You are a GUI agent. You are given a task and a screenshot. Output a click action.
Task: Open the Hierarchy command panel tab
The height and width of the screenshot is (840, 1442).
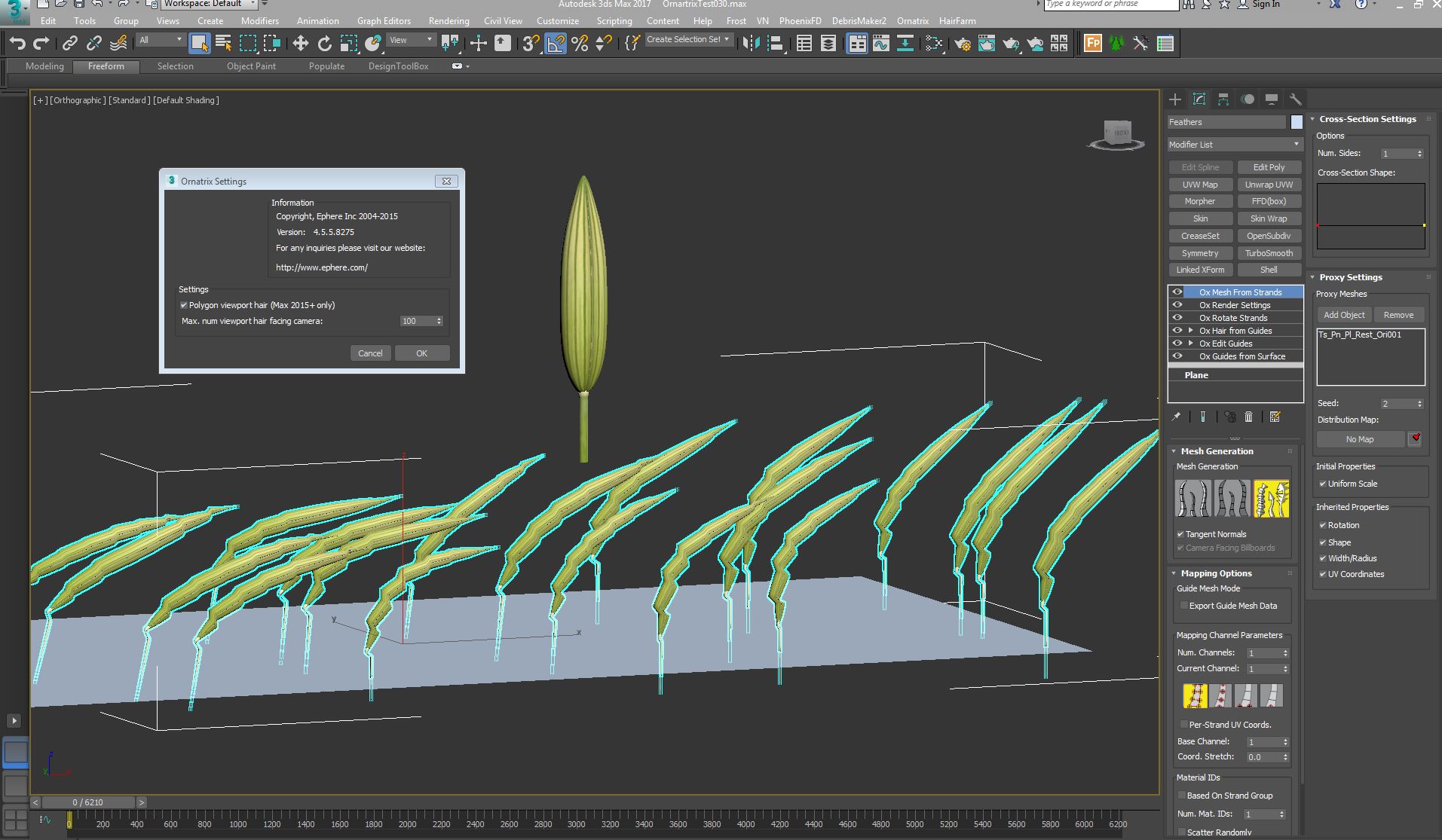pyautogui.click(x=1223, y=99)
